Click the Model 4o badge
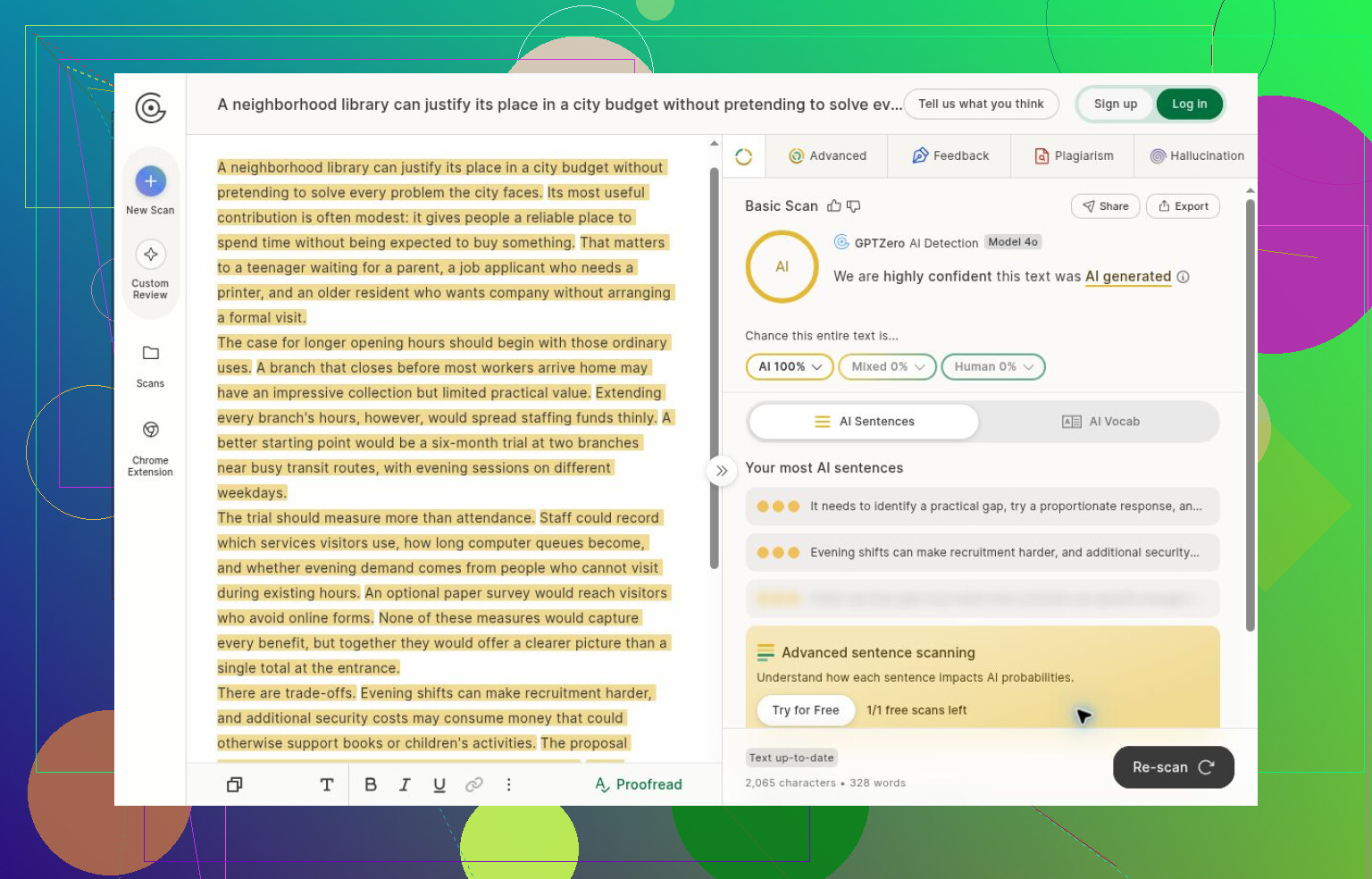Screen dimensions: 1372x879 point(1013,242)
